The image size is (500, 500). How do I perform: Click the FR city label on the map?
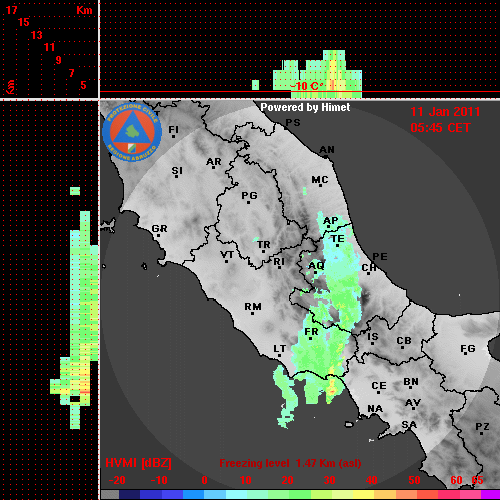311,332
